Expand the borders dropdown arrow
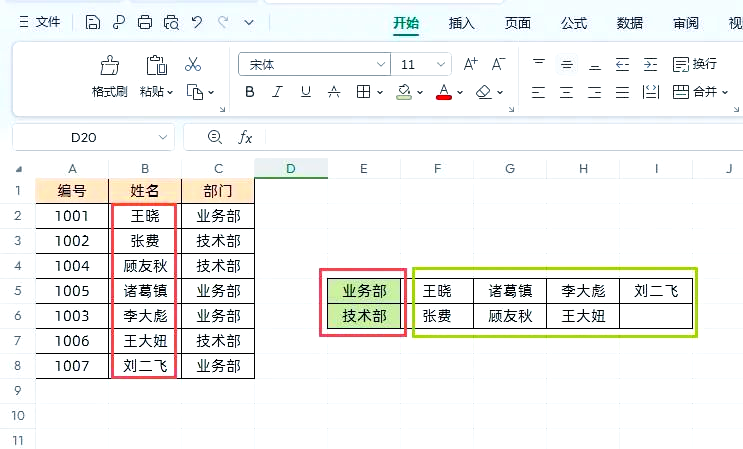This screenshot has height=449, width=743. [x=380, y=92]
